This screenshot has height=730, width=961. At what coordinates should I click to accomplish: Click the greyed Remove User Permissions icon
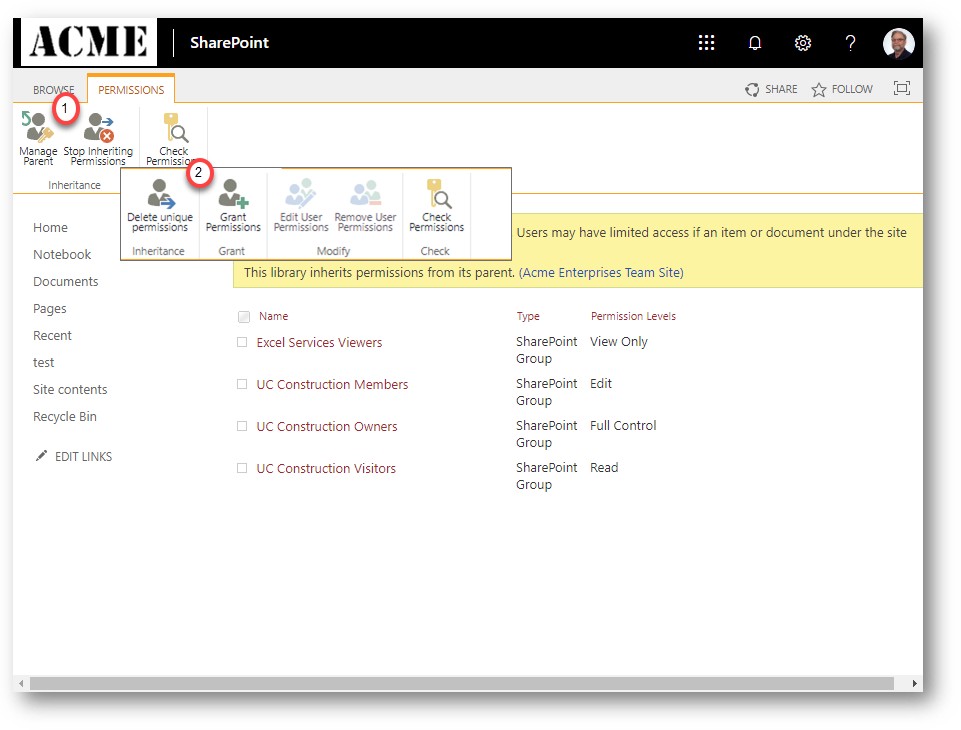tap(365, 206)
